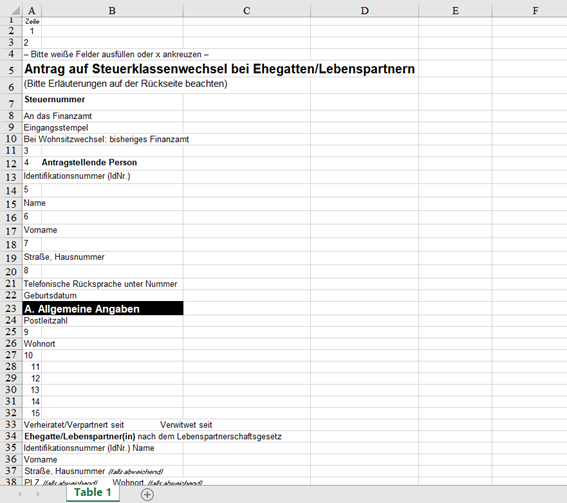Go to previous sheet using left arrow
This screenshot has height=503, width=567.
click(x=20, y=494)
